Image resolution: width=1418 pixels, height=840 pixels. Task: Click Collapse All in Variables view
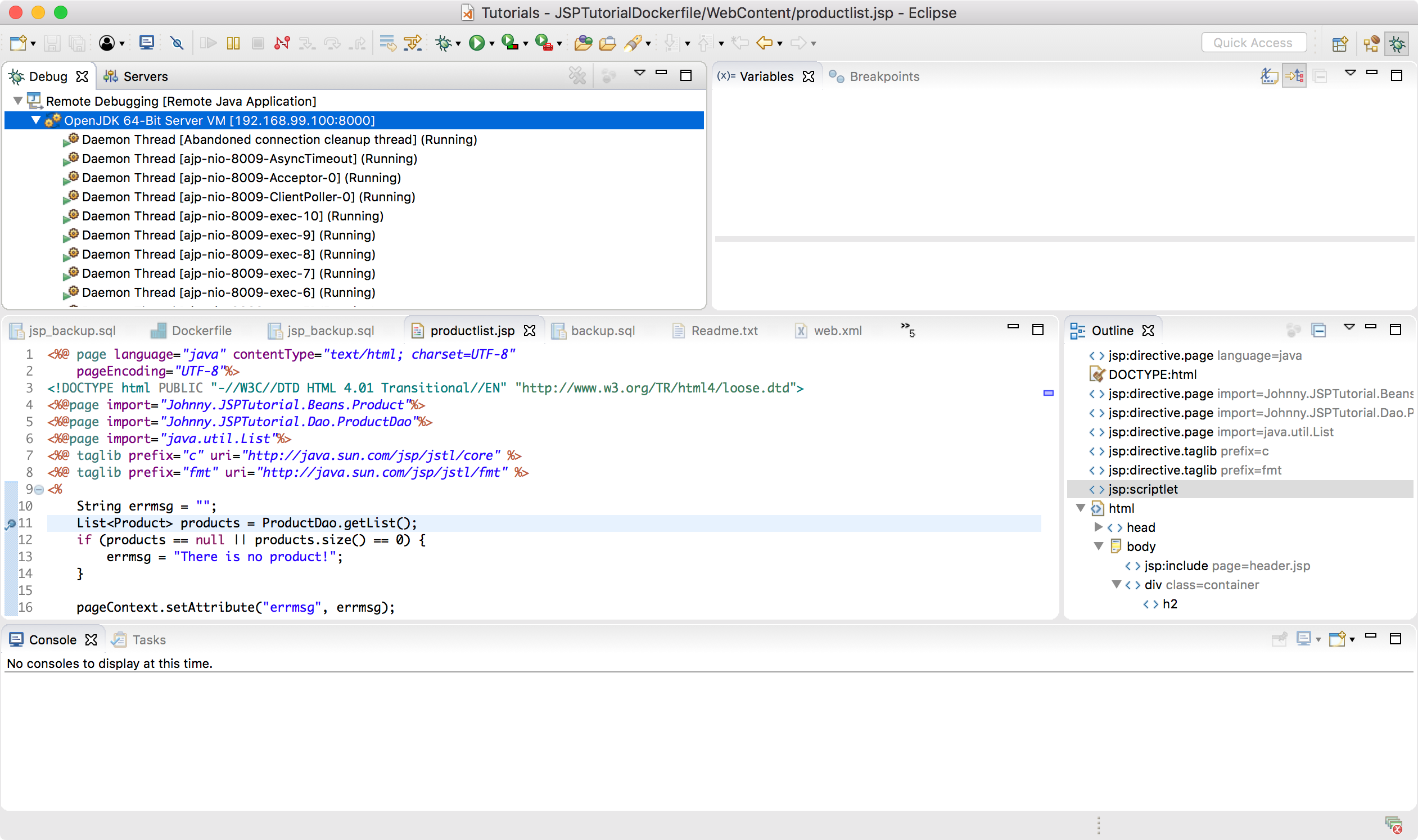pyautogui.click(x=1320, y=75)
